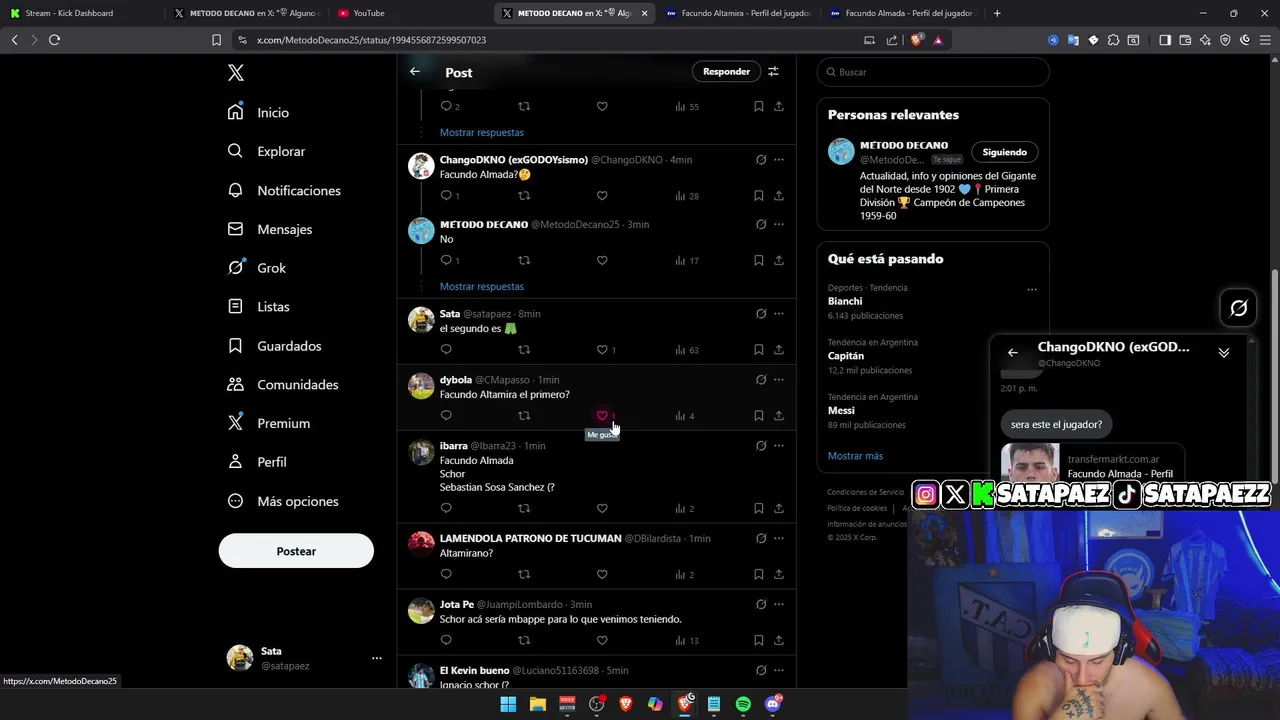Image resolution: width=1280 pixels, height=720 pixels.
Task: Open more options on ChangoDKNO's reply
Action: 779,160
